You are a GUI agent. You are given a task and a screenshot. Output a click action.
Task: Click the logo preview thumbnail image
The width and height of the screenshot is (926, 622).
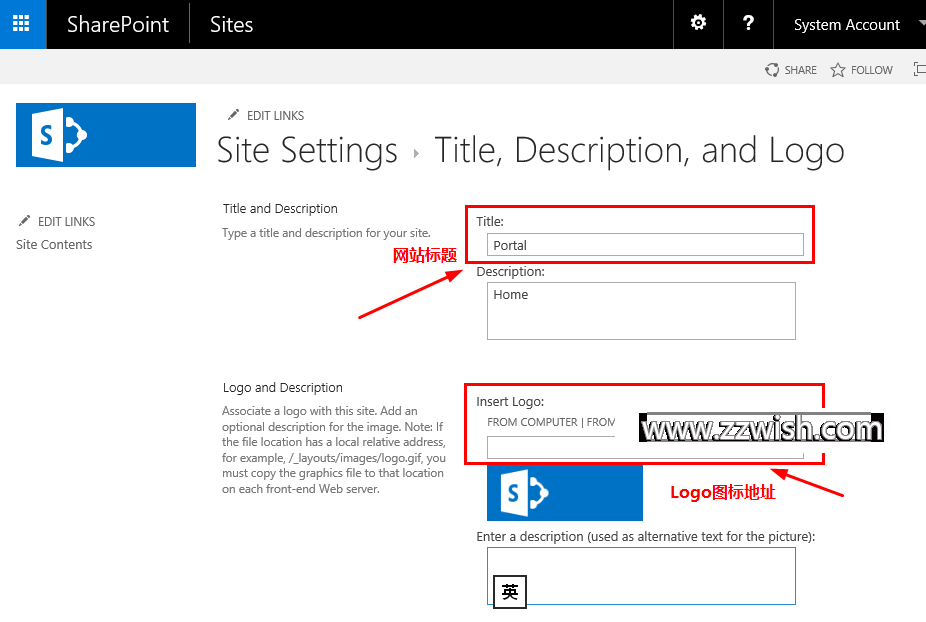(x=565, y=492)
